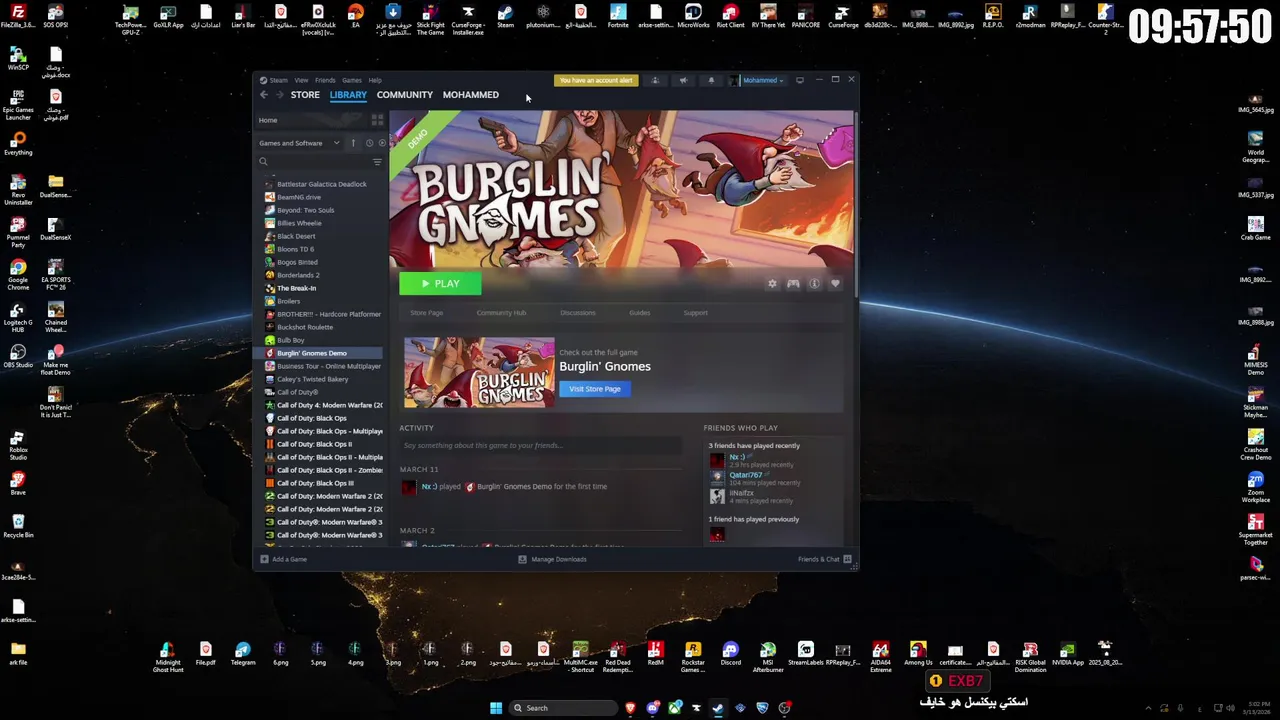Open the Steam menu
This screenshot has width=1280, height=720.
(x=278, y=80)
